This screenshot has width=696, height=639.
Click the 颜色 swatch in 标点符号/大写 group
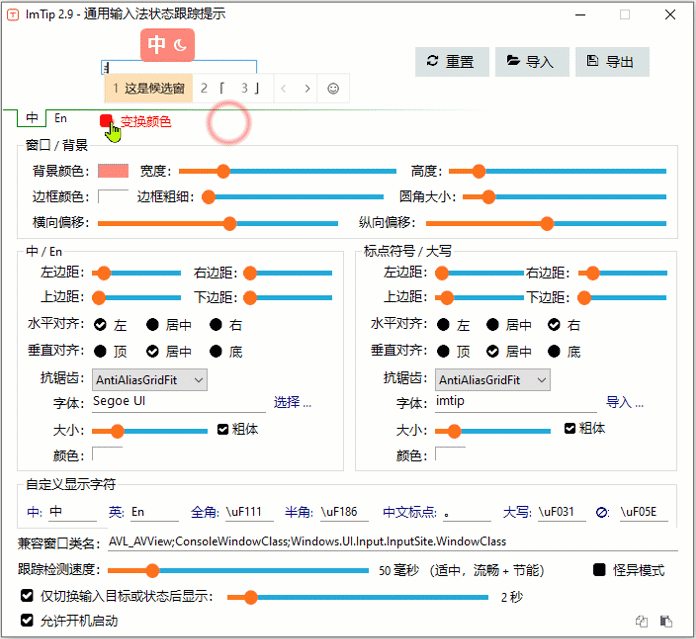[450, 454]
